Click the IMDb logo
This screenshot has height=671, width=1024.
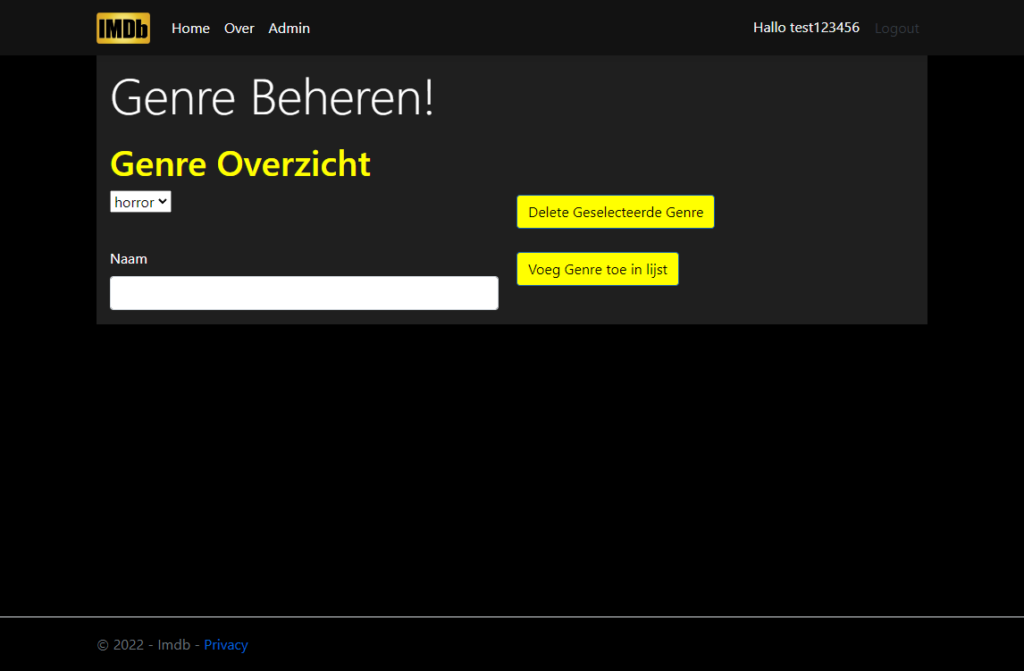tap(123, 28)
